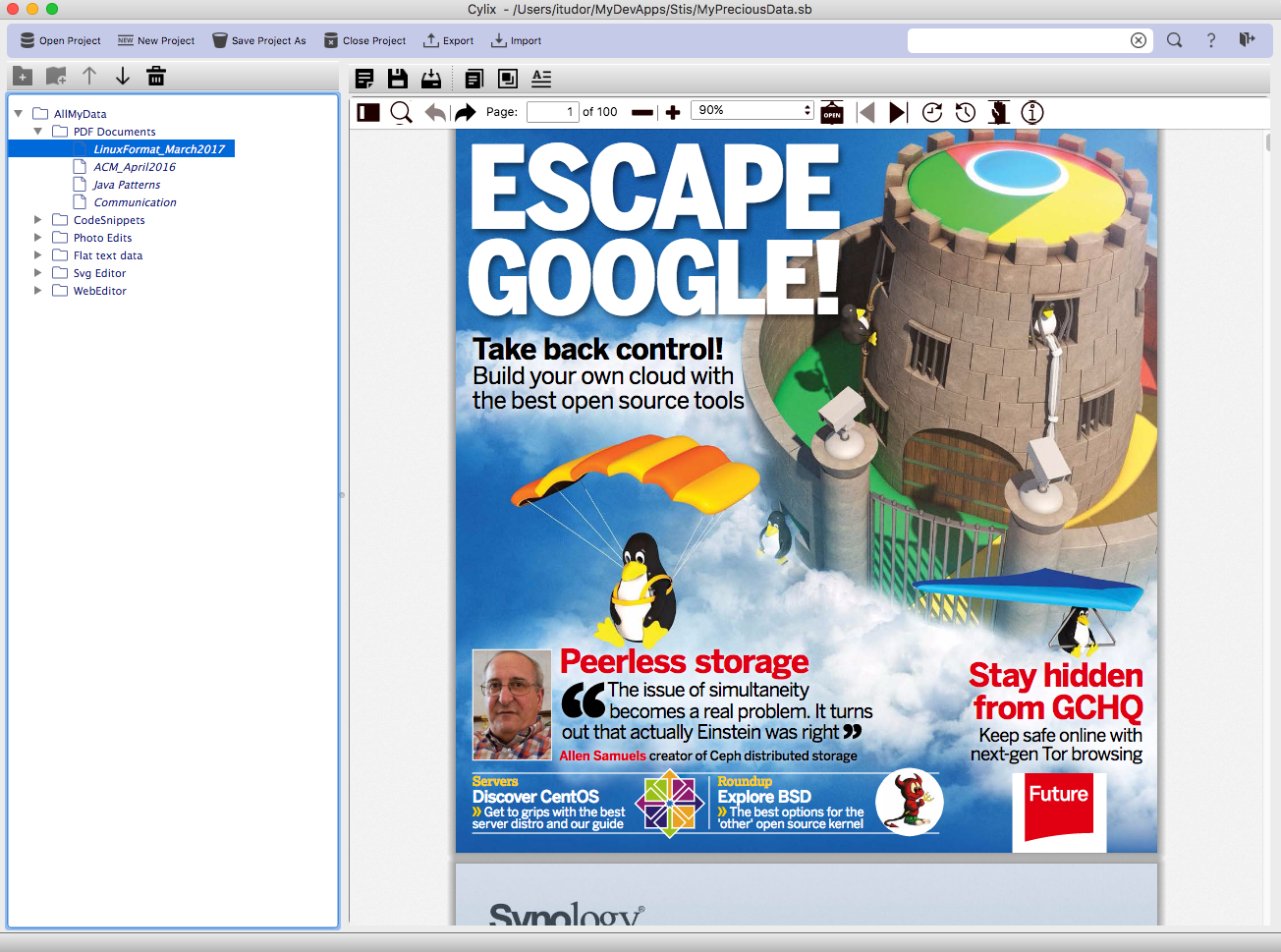Delete the selected item with the trash icon
The height and width of the screenshot is (952, 1281).
click(156, 77)
